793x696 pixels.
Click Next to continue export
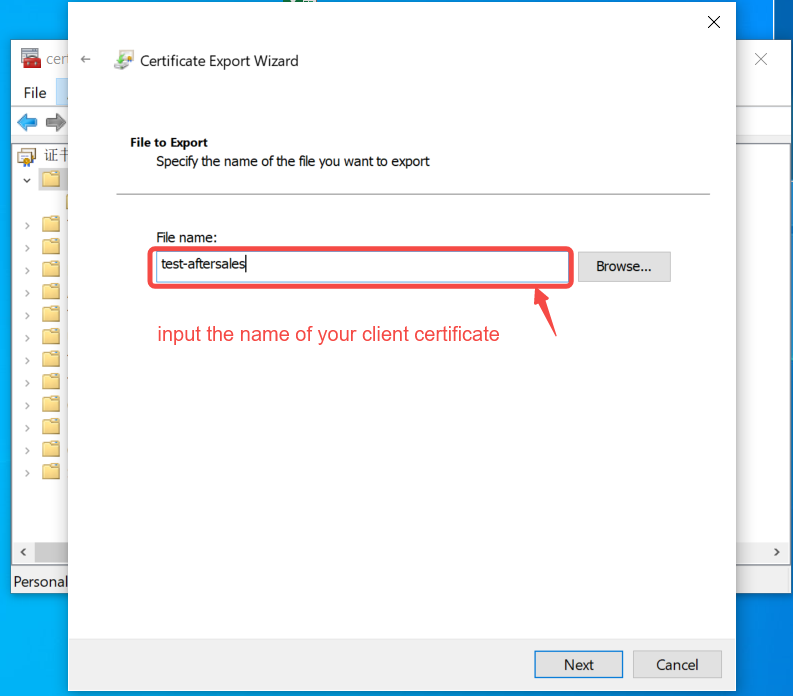[x=579, y=664]
